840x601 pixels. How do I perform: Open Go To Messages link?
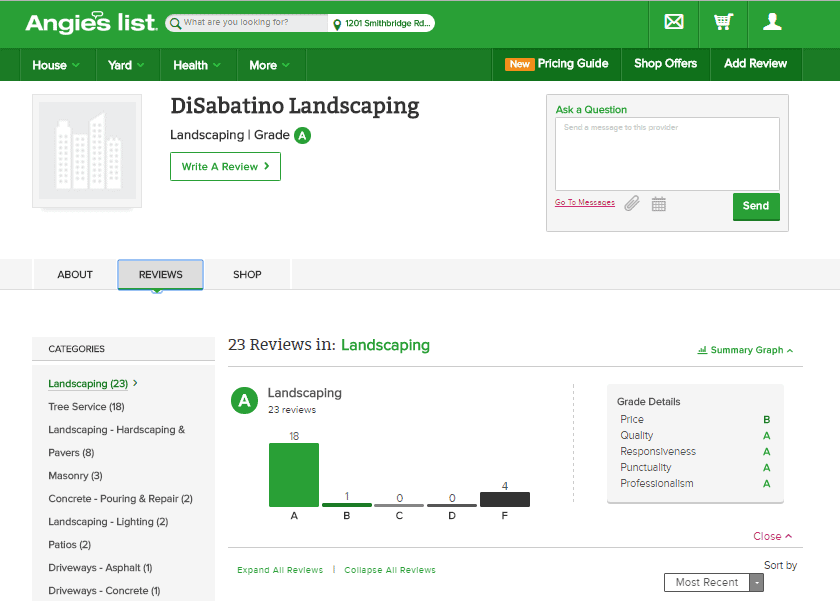click(x=584, y=202)
